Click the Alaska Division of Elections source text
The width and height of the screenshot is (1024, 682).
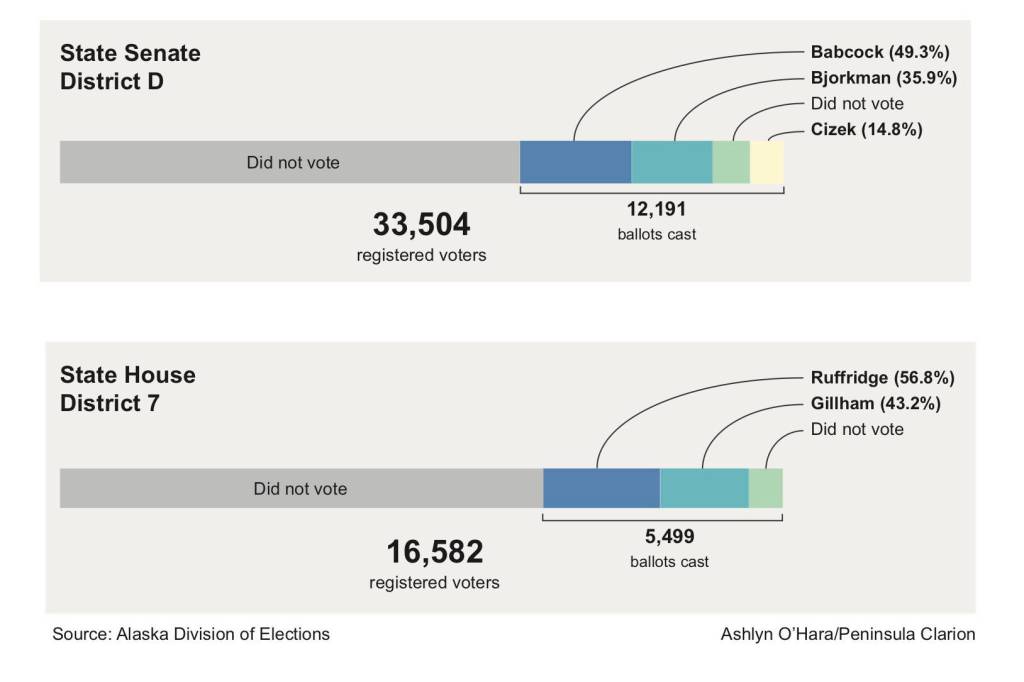(191, 634)
